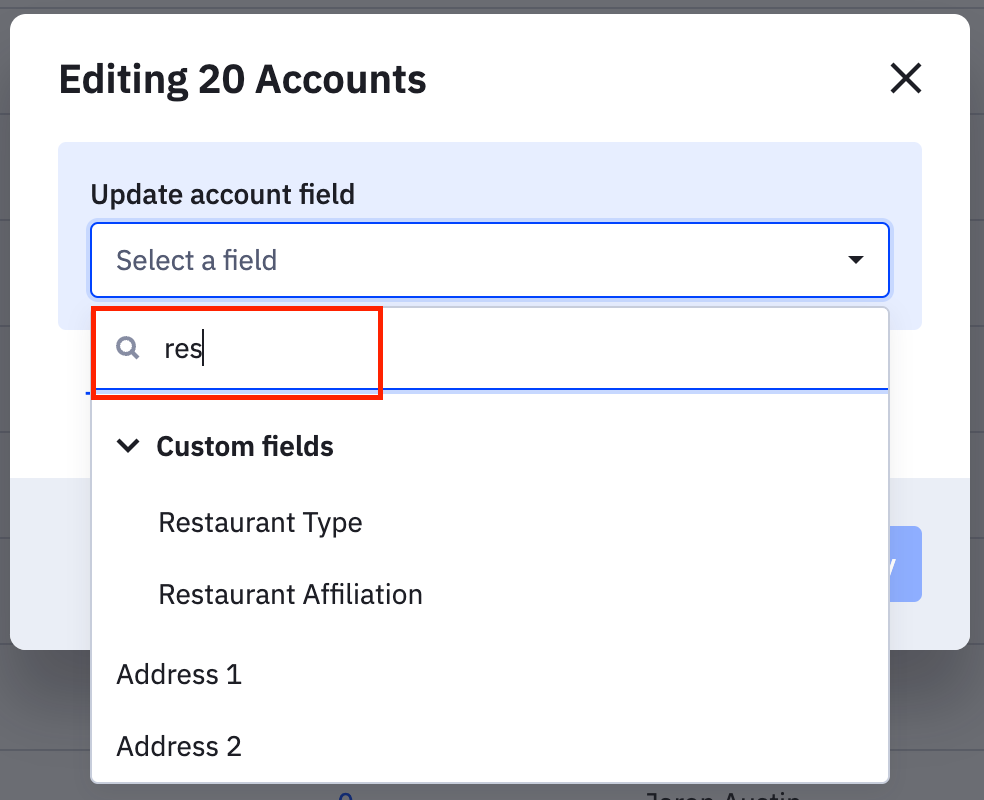Choose Restaurant Type from the list
Viewport: 984px width, 800px height.
click(x=260, y=522)
